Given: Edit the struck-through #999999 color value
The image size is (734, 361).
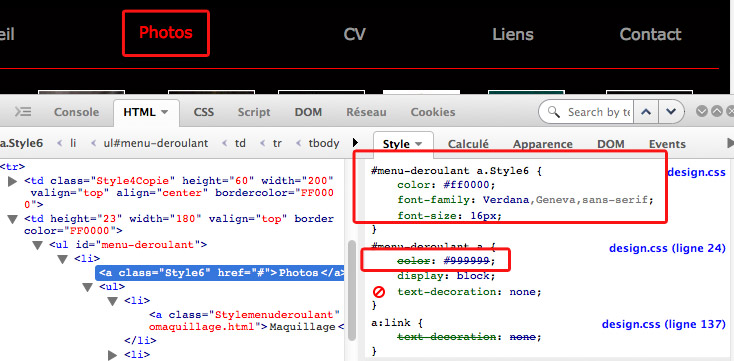Looking at the screenshot, I should (x=466, y=260).
